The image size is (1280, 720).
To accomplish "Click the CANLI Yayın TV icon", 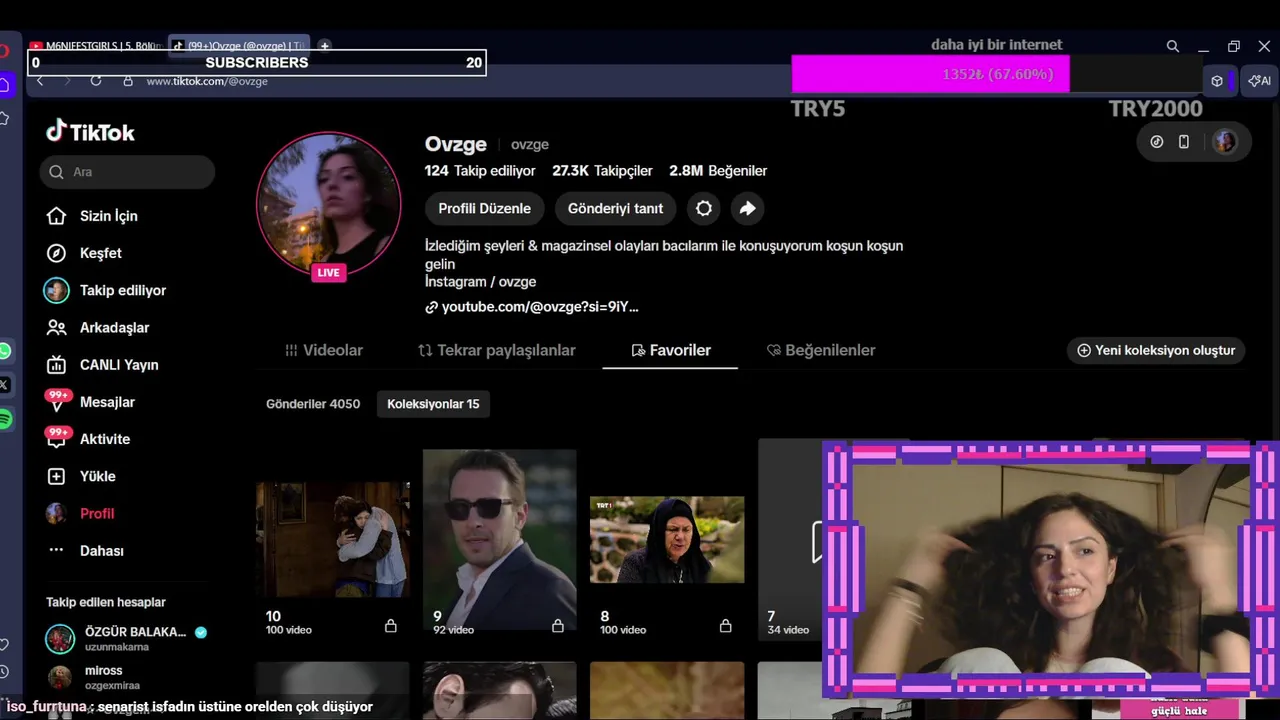I will (x=57, y=365).
